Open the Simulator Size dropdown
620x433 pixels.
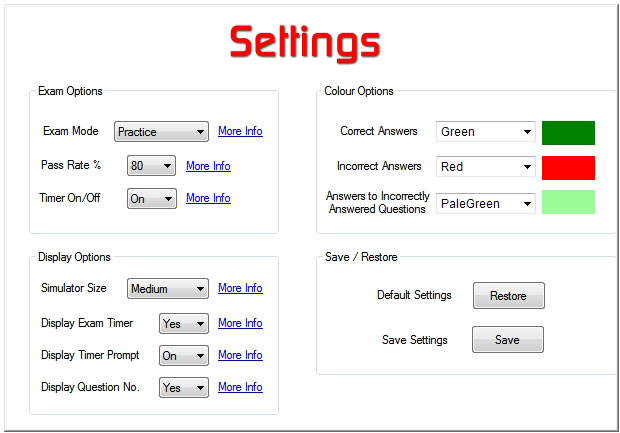click(x=168, y=288)
